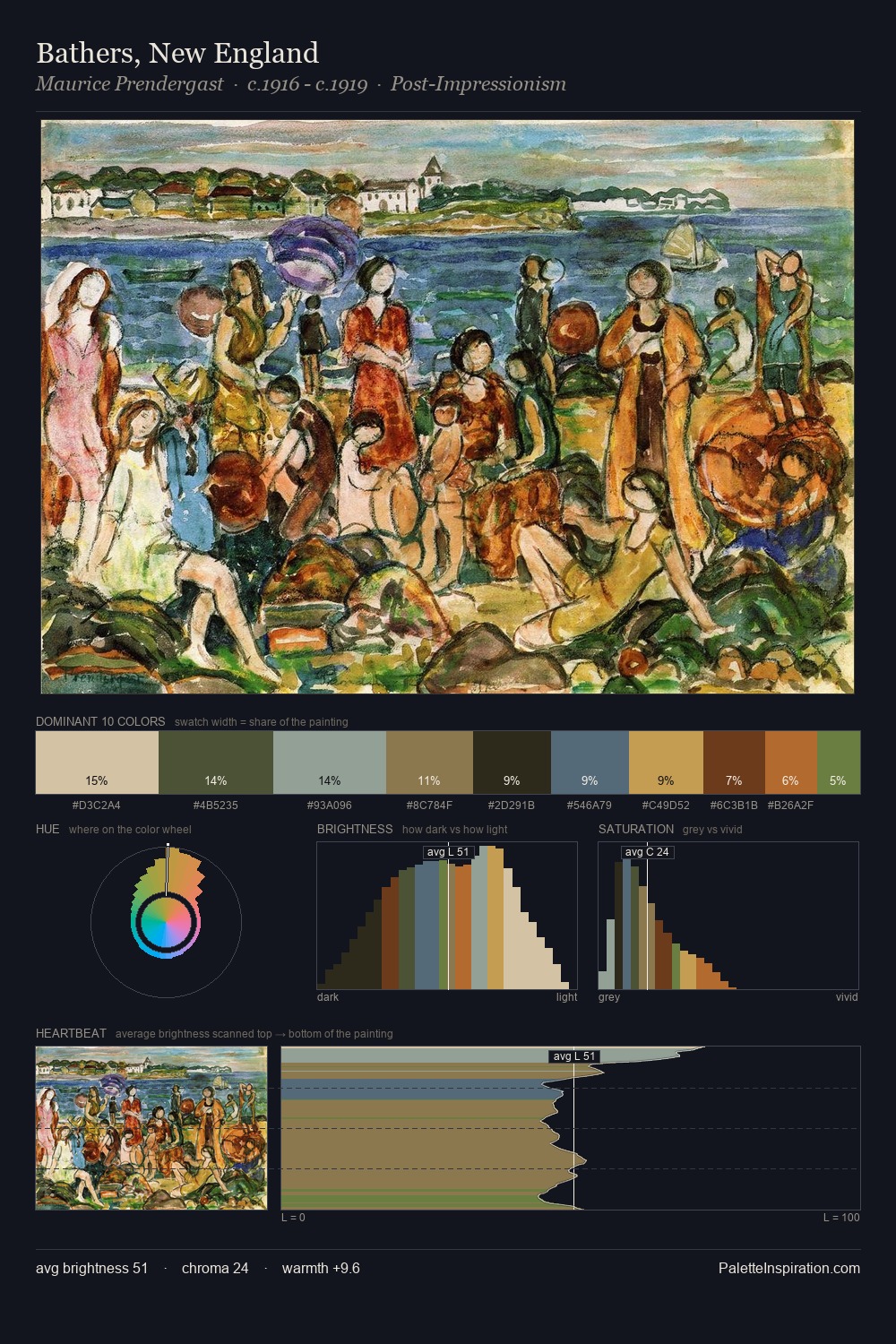Click the 'HEARTBEAT' section heading
896x1344 pixels.
click(71, 1033)
